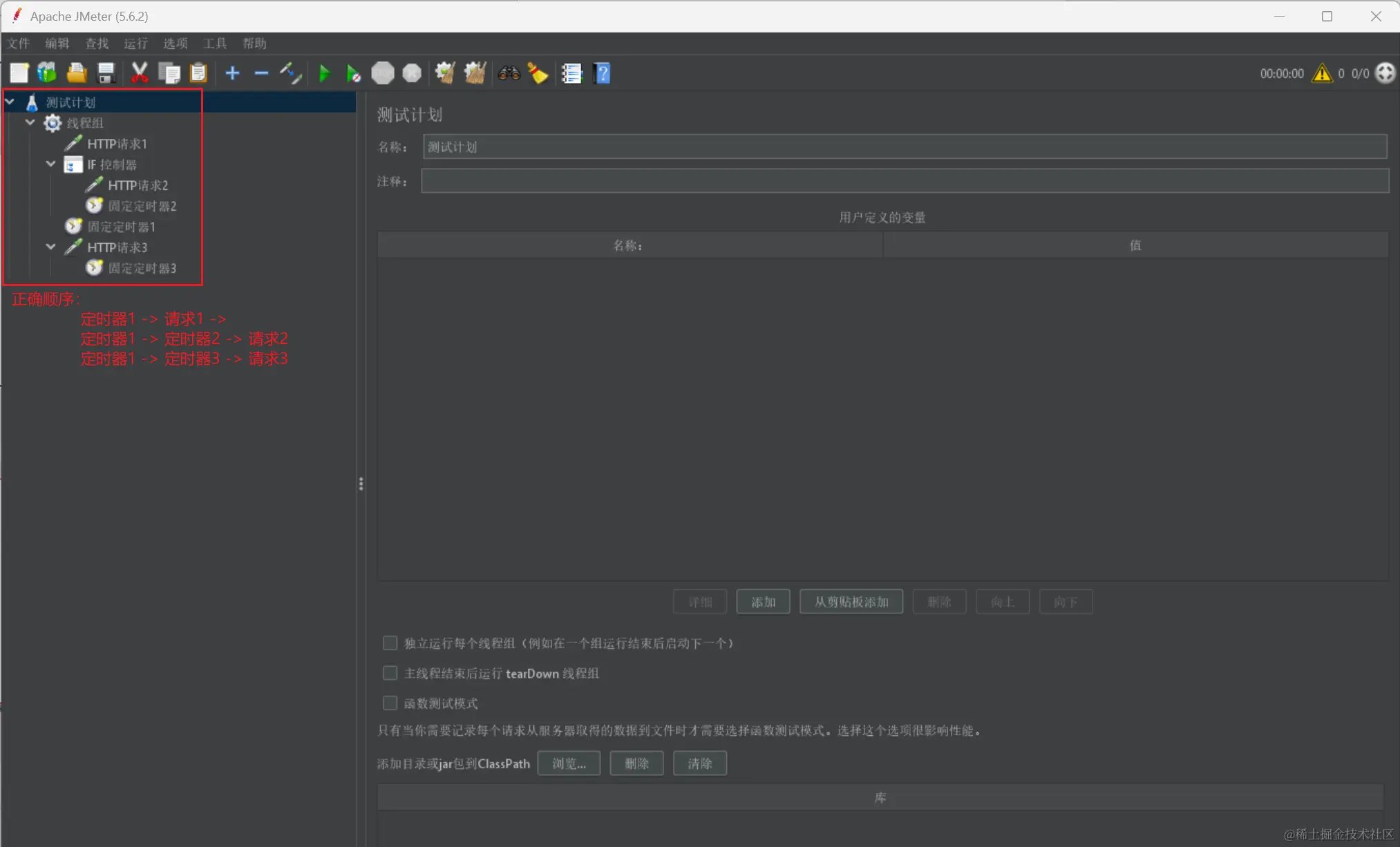Click the Clear all broom icon

point(473,73)
